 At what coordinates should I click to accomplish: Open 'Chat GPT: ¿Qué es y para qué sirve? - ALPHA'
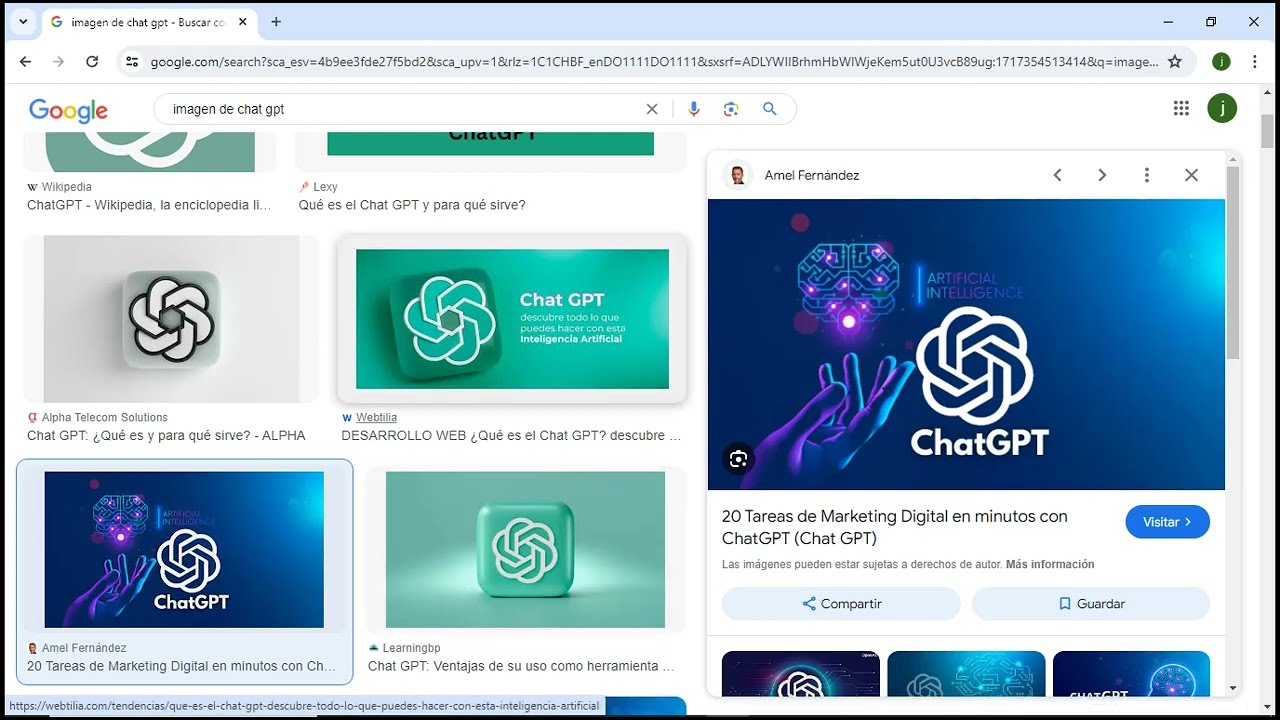[x=166, y=435]
